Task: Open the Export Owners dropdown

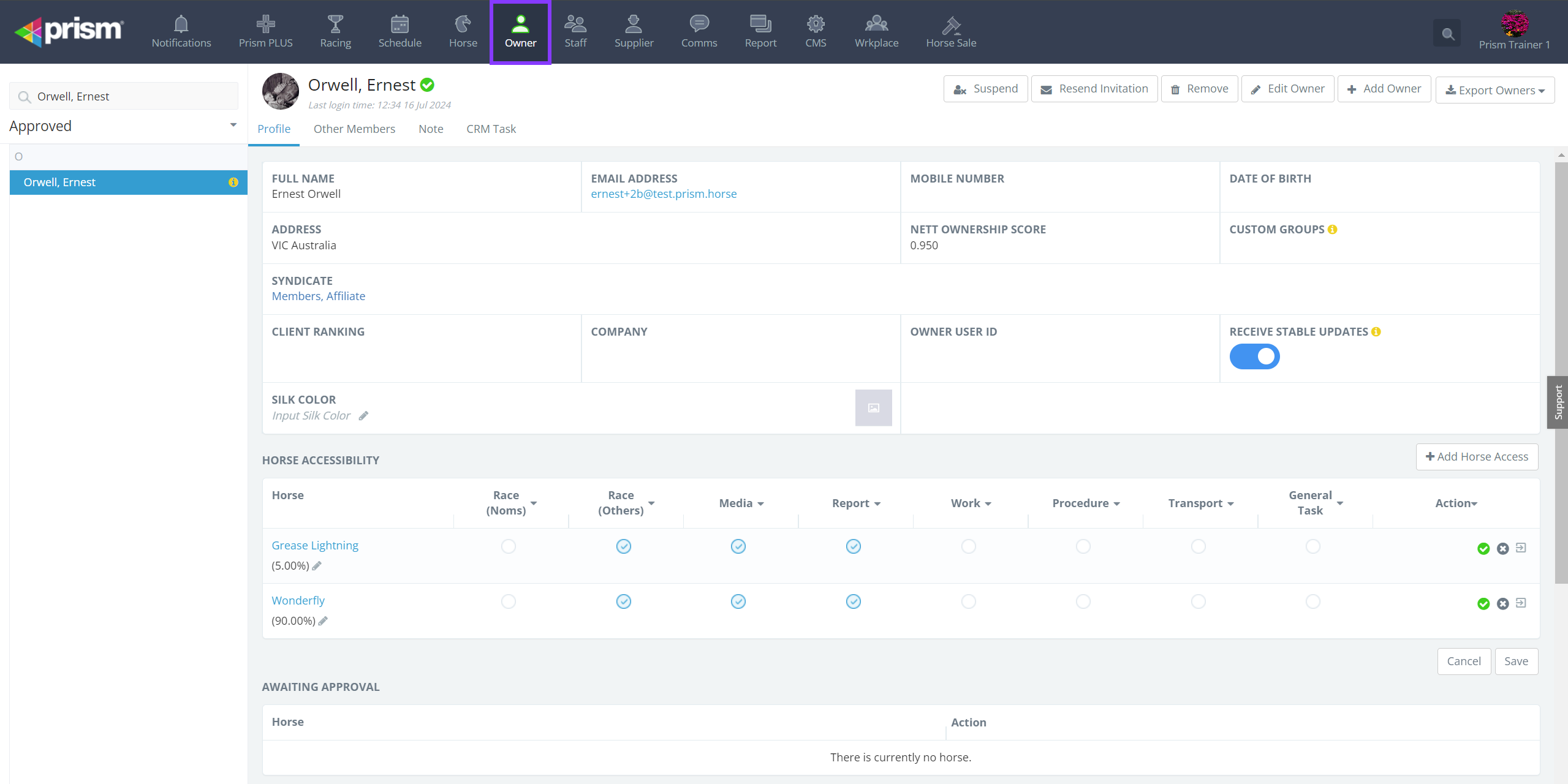Action: [1494, 90]
